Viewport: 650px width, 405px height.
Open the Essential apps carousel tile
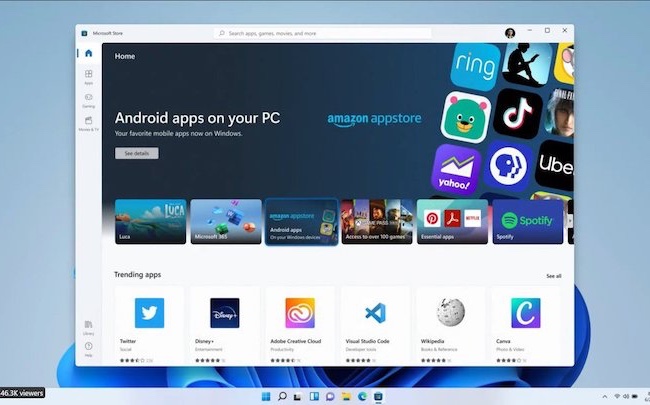[452, 221]
